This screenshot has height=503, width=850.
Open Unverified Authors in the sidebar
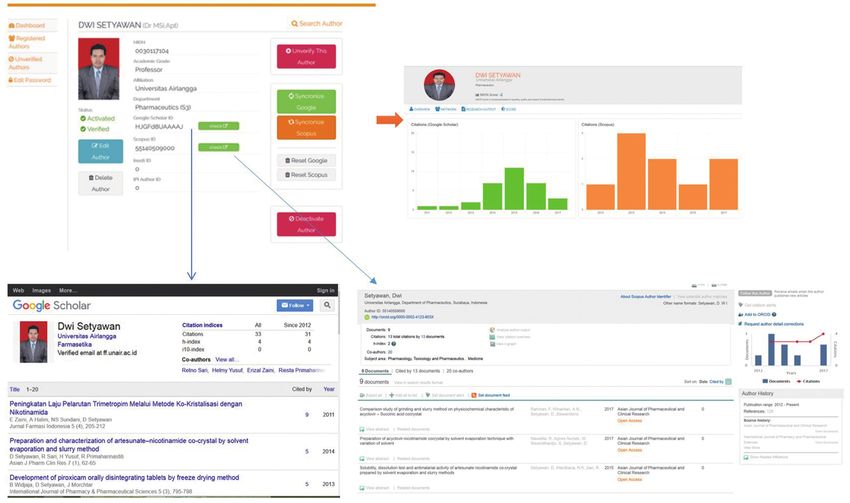tap(25, 63)
